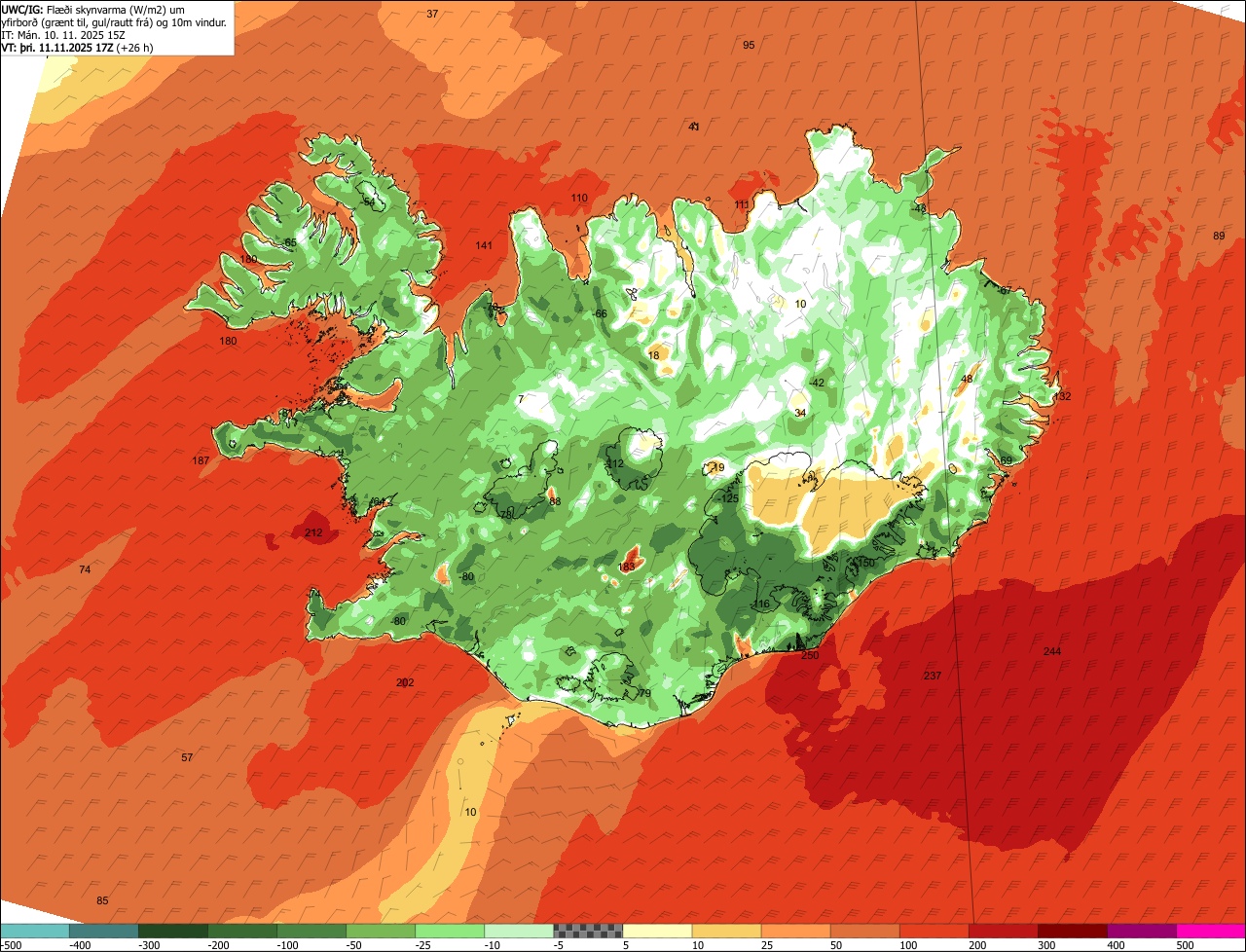The width and height of the screenshot is (1246, 952).
Task: Click the darkest green -300 to -200 swatch
Action: tap(172, 931)
